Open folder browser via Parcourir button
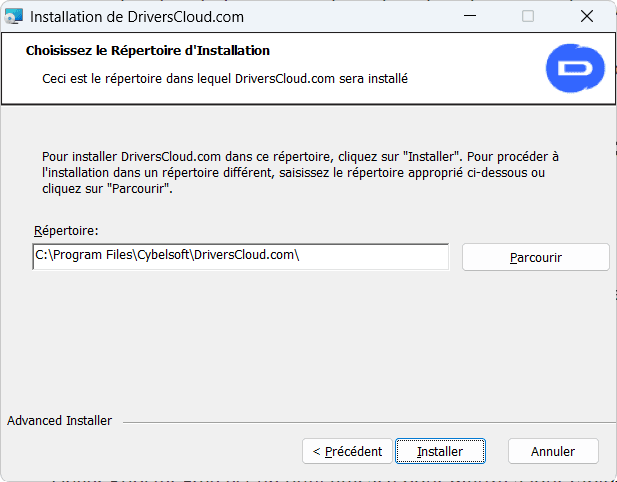Image resolution: width=617 pixels, height=482 pixels. [x=536, y=257]
